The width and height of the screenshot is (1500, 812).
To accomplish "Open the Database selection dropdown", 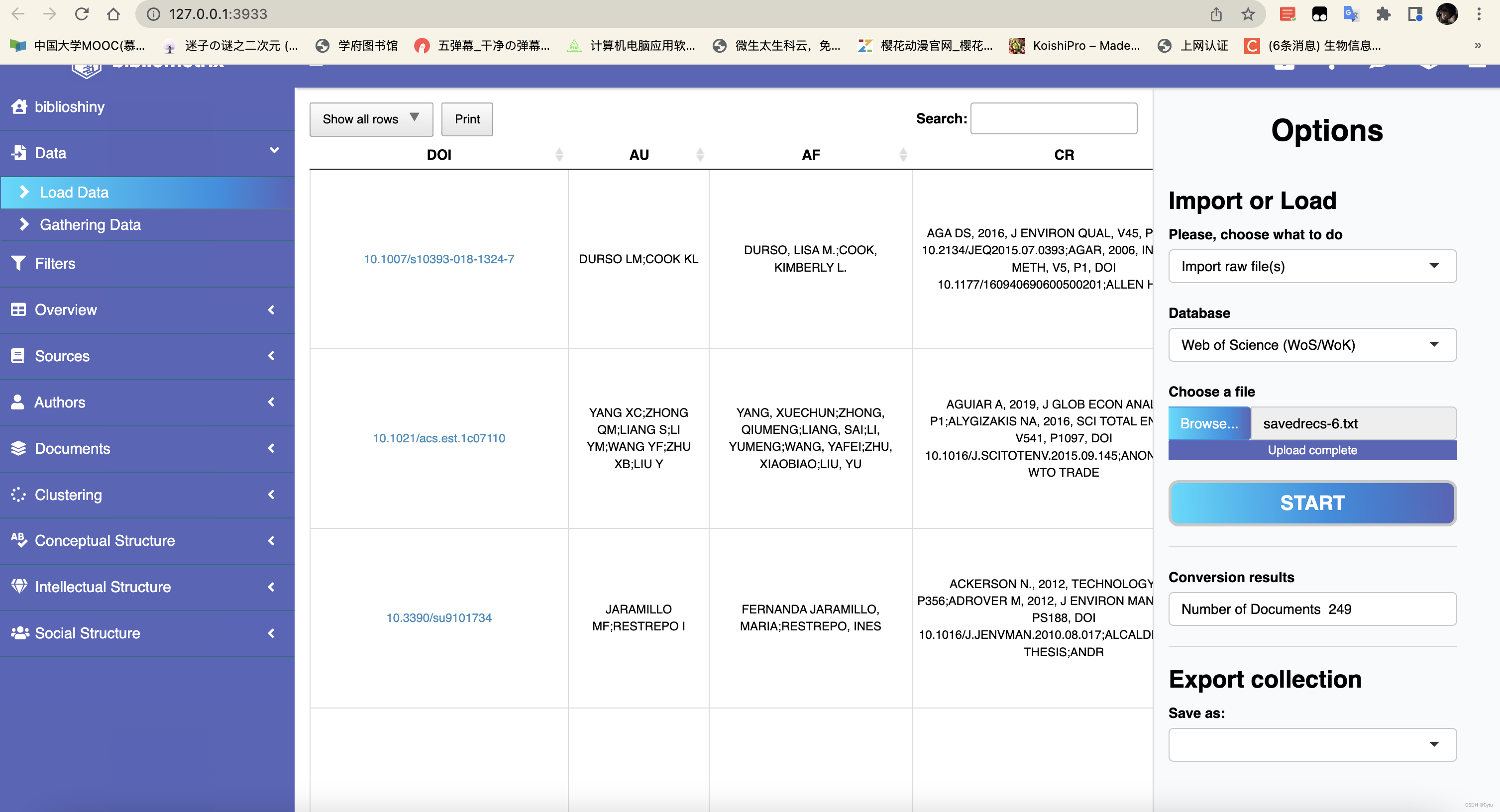I will click(x=1311, y=345).
